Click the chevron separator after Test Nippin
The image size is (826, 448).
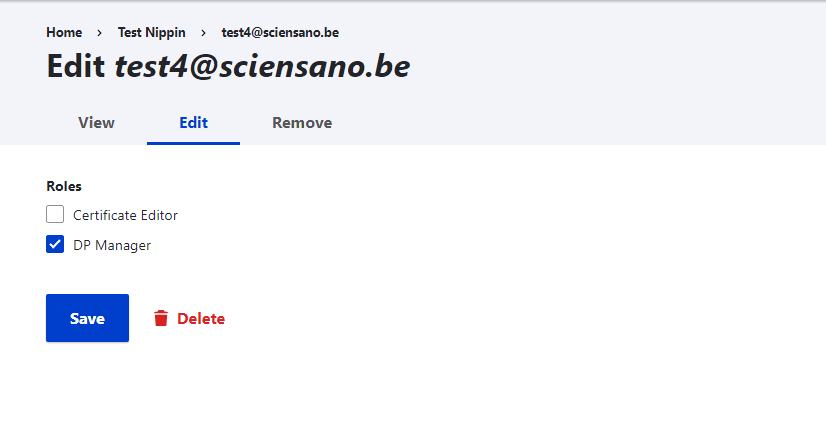(x=203, y=33)
